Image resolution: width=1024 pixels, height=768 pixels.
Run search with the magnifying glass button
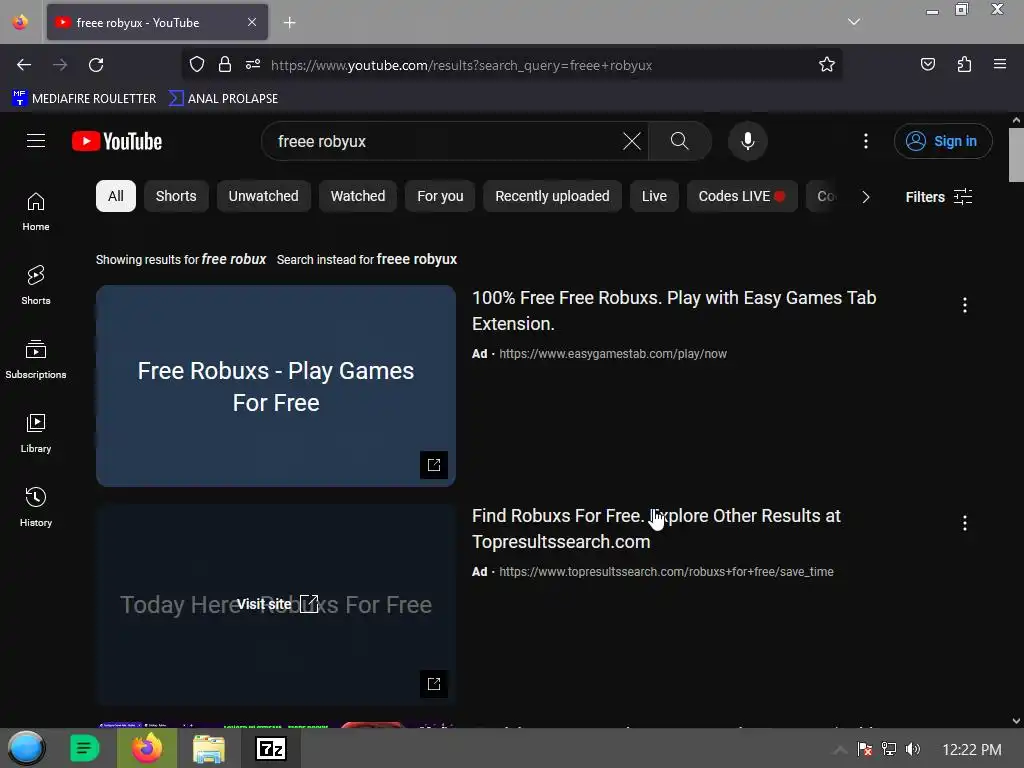[x=679, y=141]
